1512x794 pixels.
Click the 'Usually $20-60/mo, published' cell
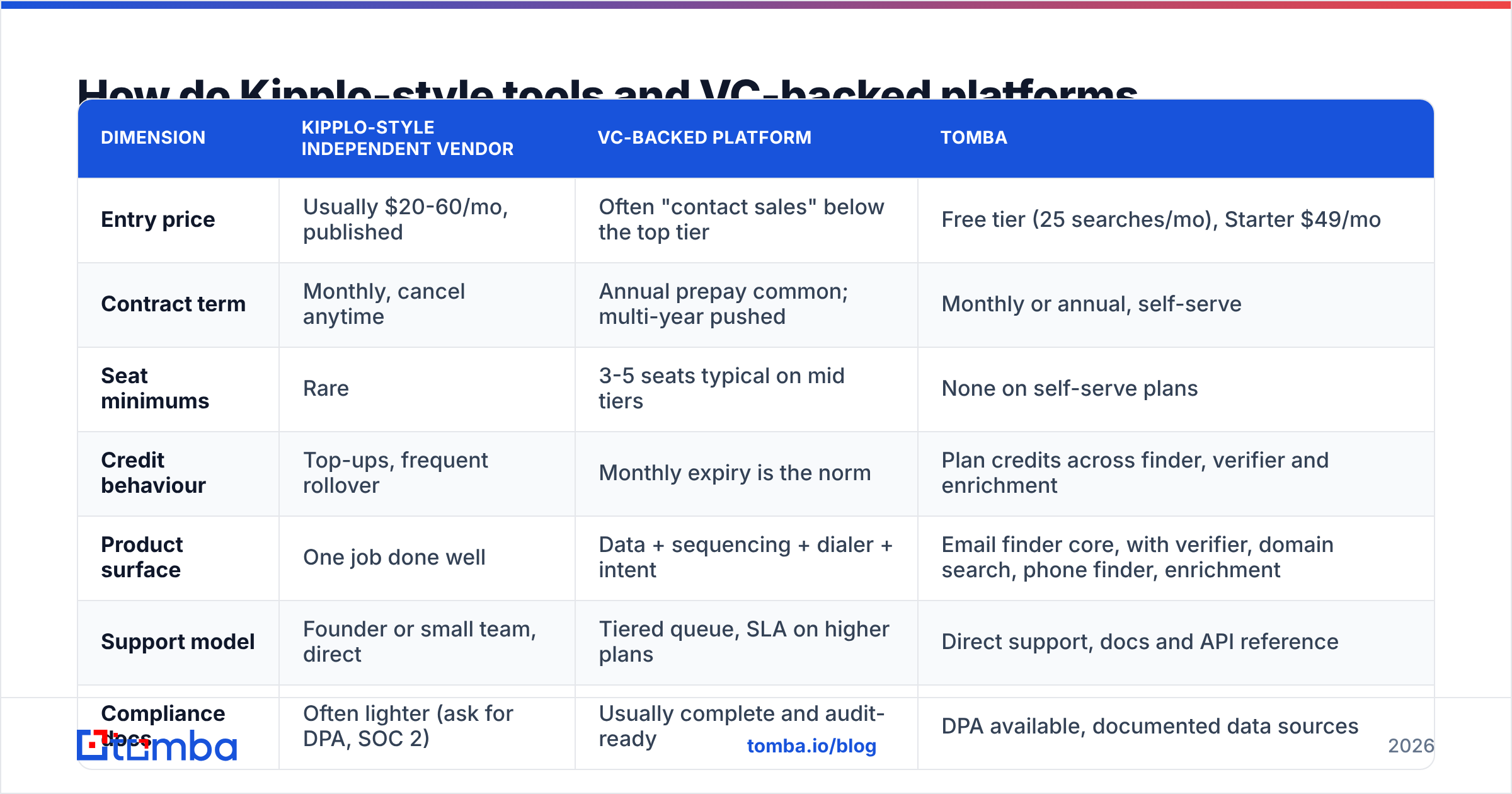tap(427, 221)
